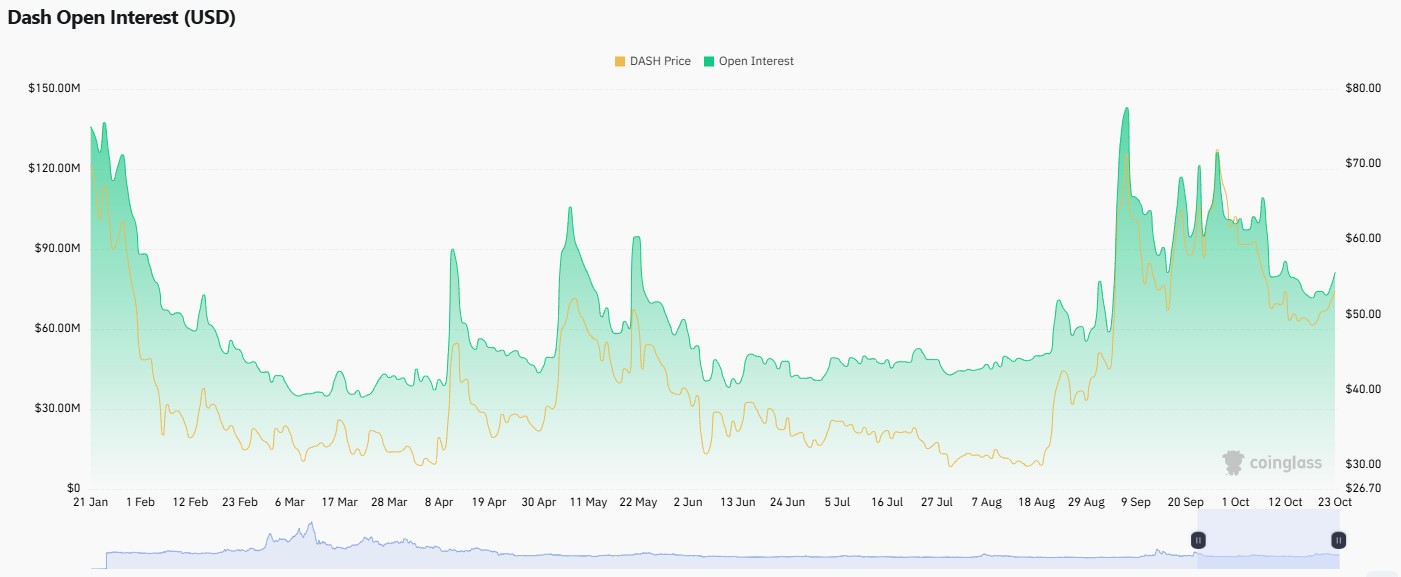
Task: Click the '$26.70' price axis value
Action: [1362, 488]
